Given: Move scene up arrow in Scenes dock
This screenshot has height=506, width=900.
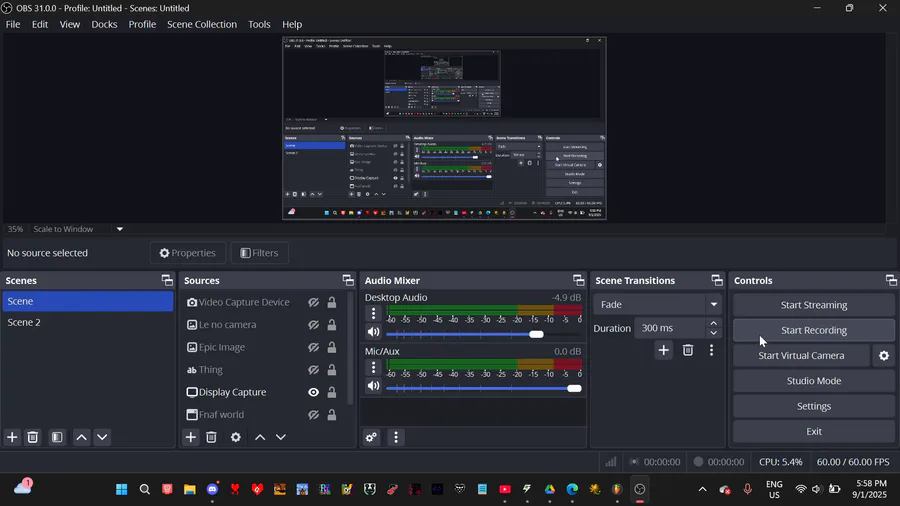Looking at the screenshot, I should tap(82, 437).
